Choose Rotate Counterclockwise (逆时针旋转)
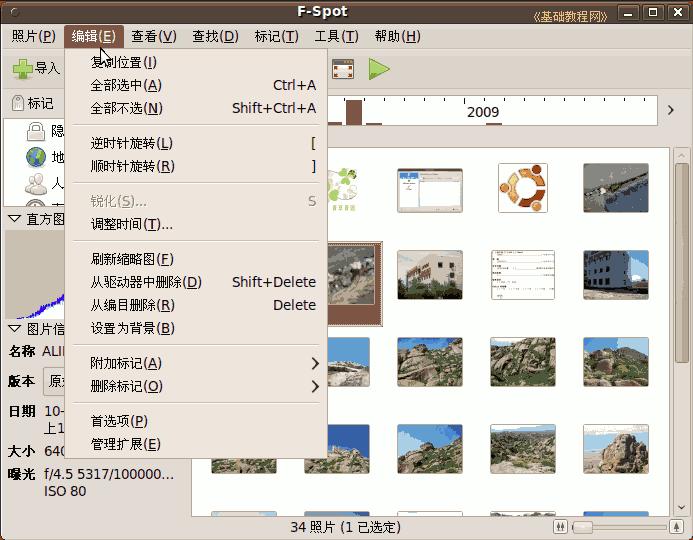693x540 pixels. tap(196, 144)
